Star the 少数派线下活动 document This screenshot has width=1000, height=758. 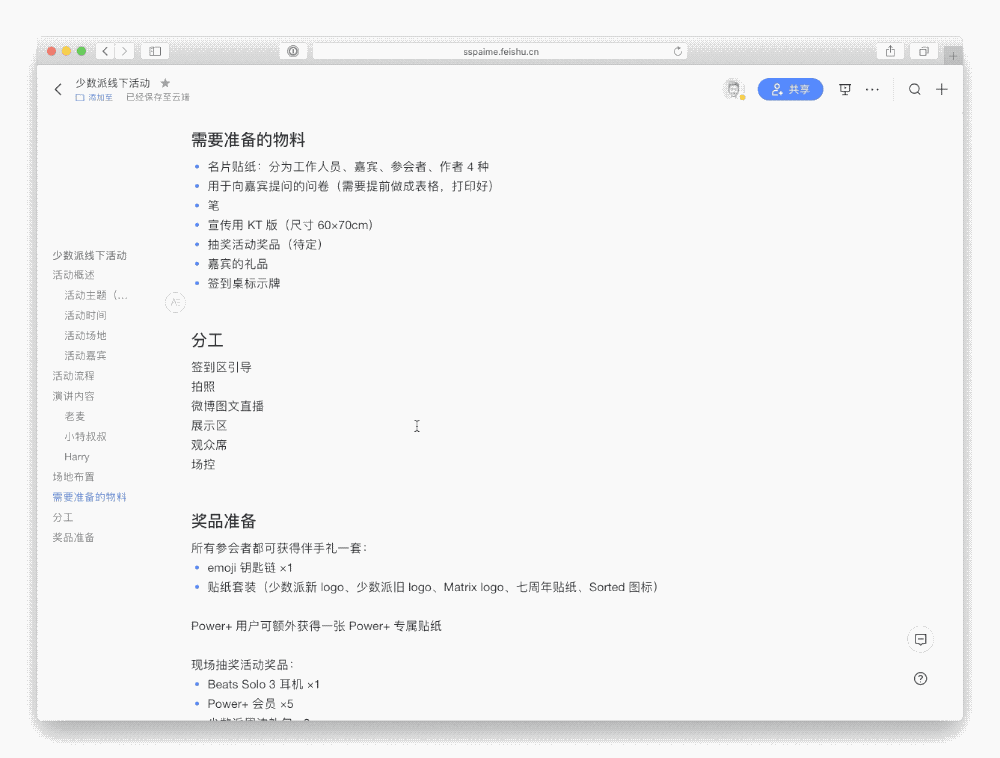(x=165, y=83)
